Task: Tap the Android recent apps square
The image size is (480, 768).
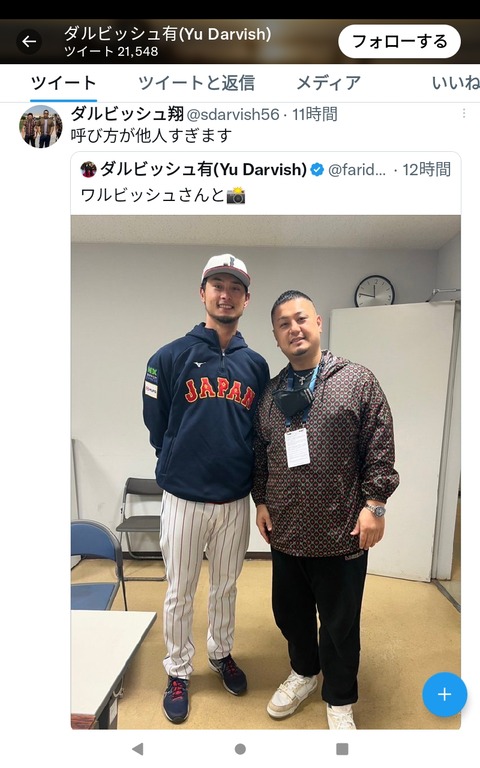Action: 342,749
